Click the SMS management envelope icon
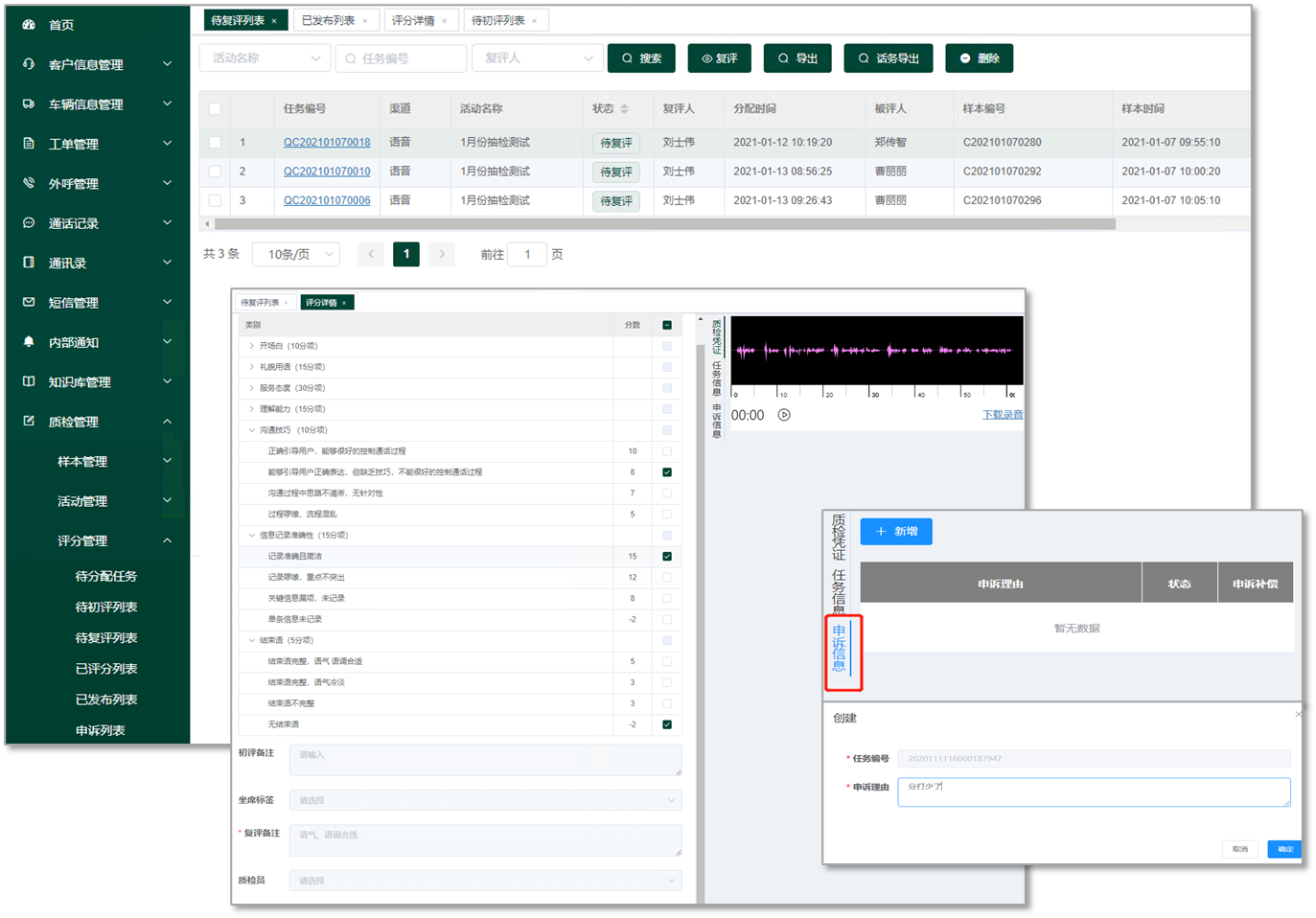The height and width of the screenshot is (918, 1316). coord(29,302)
